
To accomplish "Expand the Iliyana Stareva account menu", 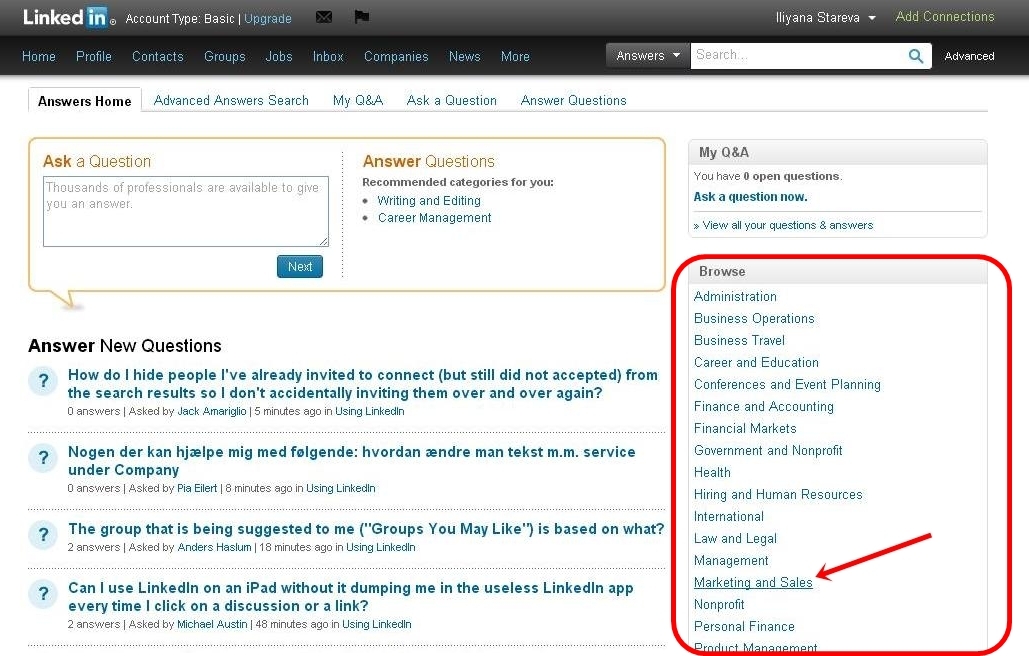I will 826,18.
